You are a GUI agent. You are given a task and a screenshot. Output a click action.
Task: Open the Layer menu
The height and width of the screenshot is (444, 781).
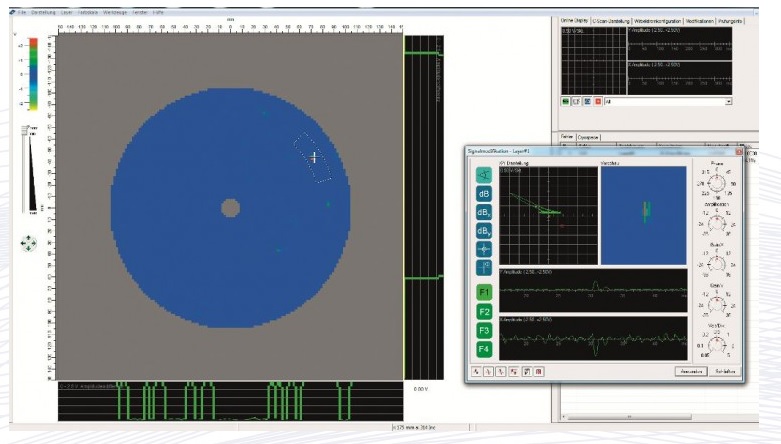[66, 12]
